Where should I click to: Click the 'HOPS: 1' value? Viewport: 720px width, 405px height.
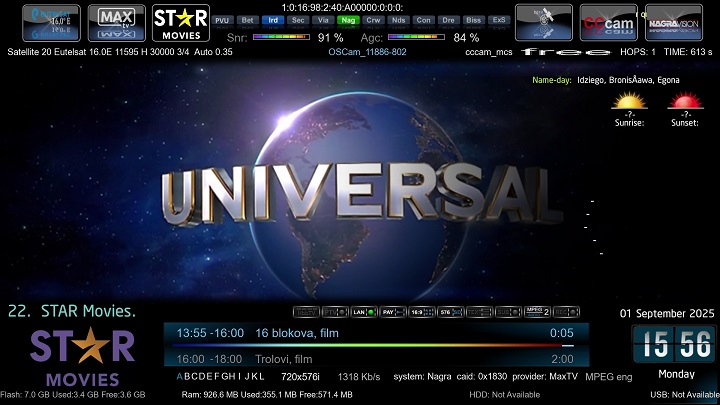[638, 52]
